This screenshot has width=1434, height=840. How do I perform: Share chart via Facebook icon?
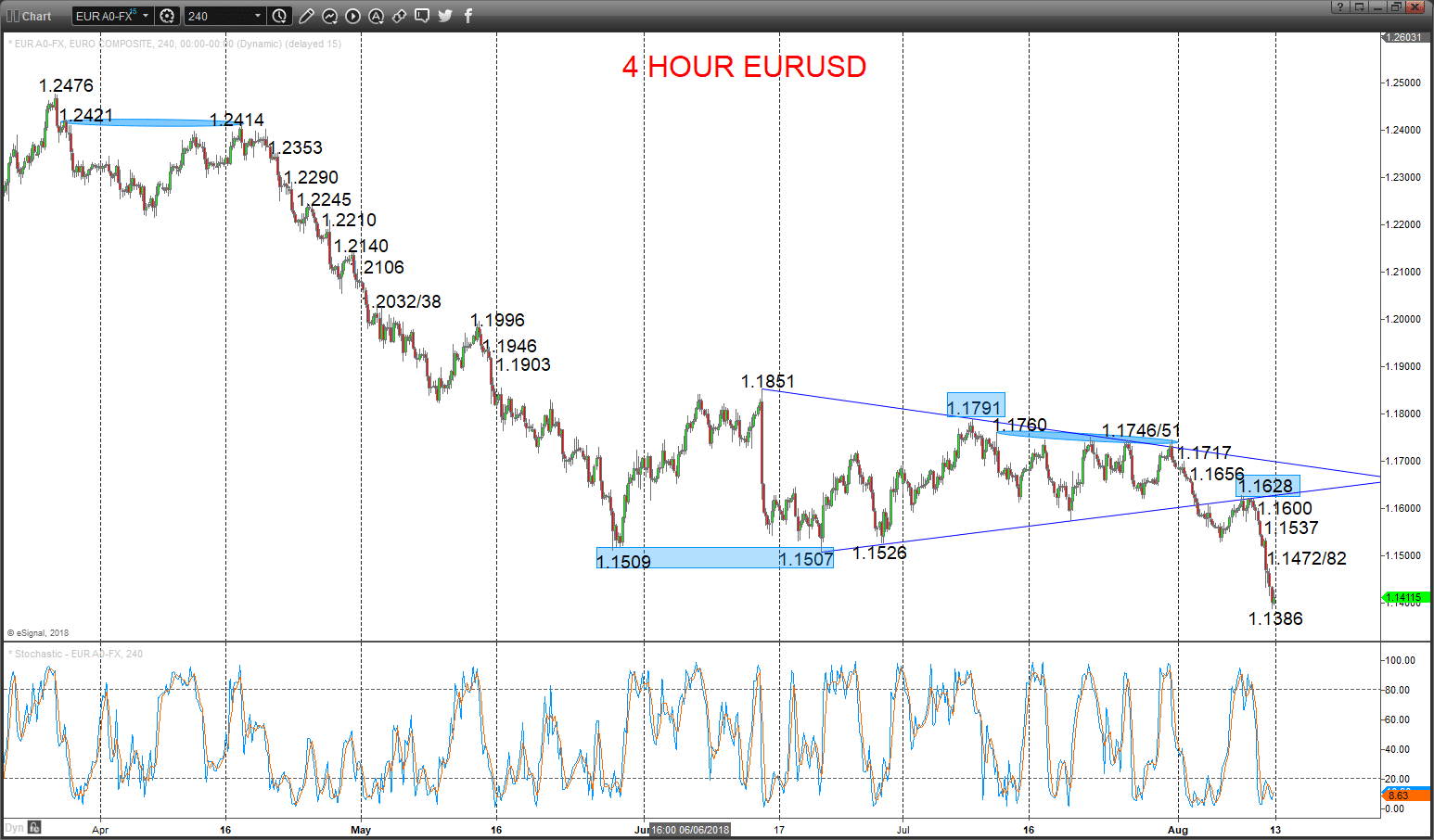[468, 16]
